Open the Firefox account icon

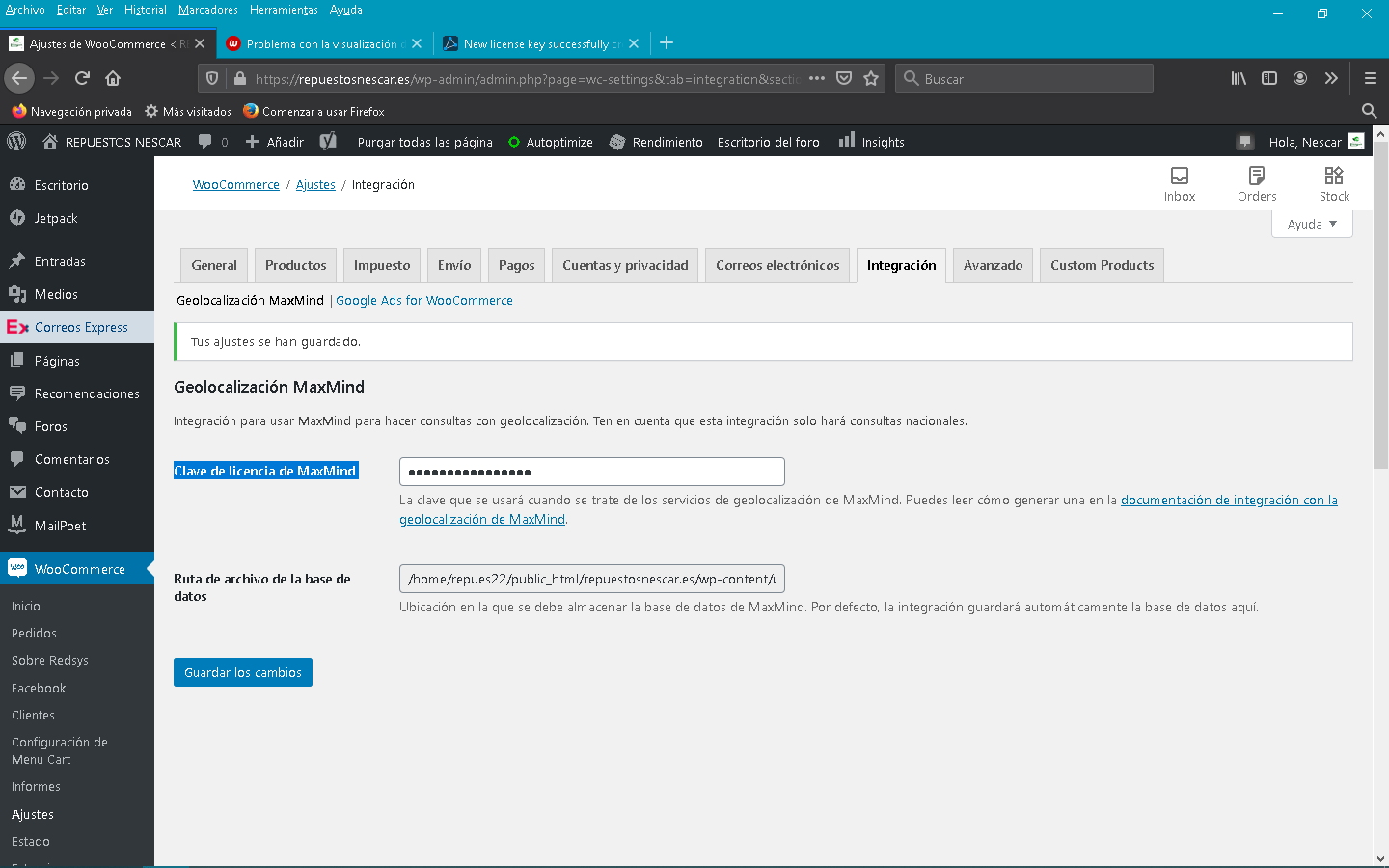tap(1300, 78)
